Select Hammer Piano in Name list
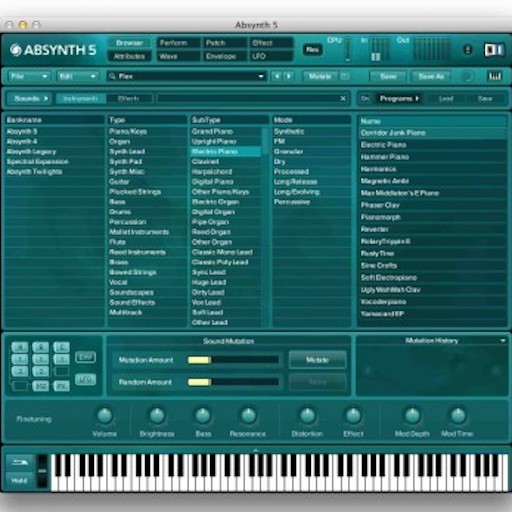This screenshot has height=512, width=512. coord(432,157)
